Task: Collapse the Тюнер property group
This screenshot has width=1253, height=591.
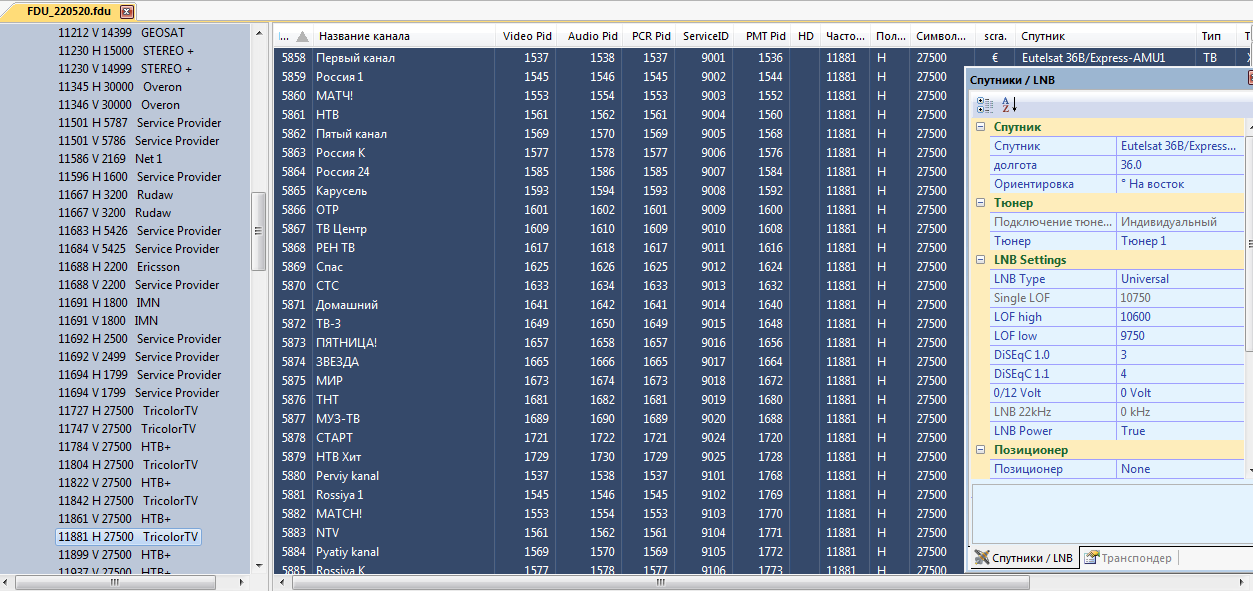Action: tap(981, 203)
